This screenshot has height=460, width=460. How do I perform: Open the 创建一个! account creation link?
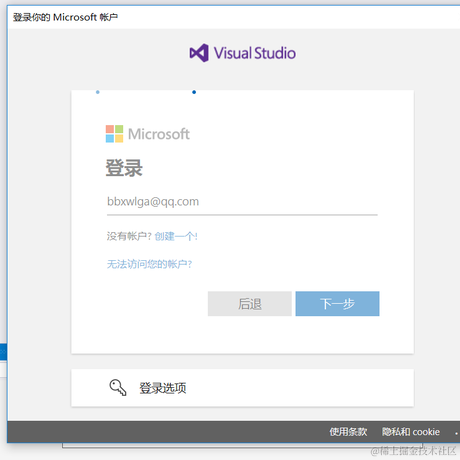coord(176,236)
